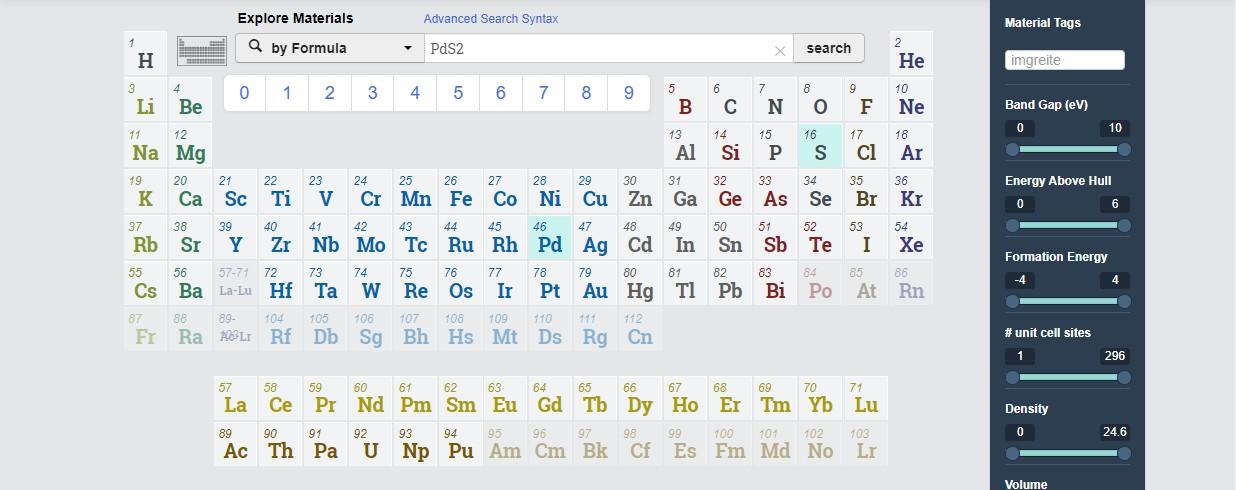Screen dimensions: 1236x490
Task: Click the magnifier icon beside by Formula
Action: tap(256, 47)
